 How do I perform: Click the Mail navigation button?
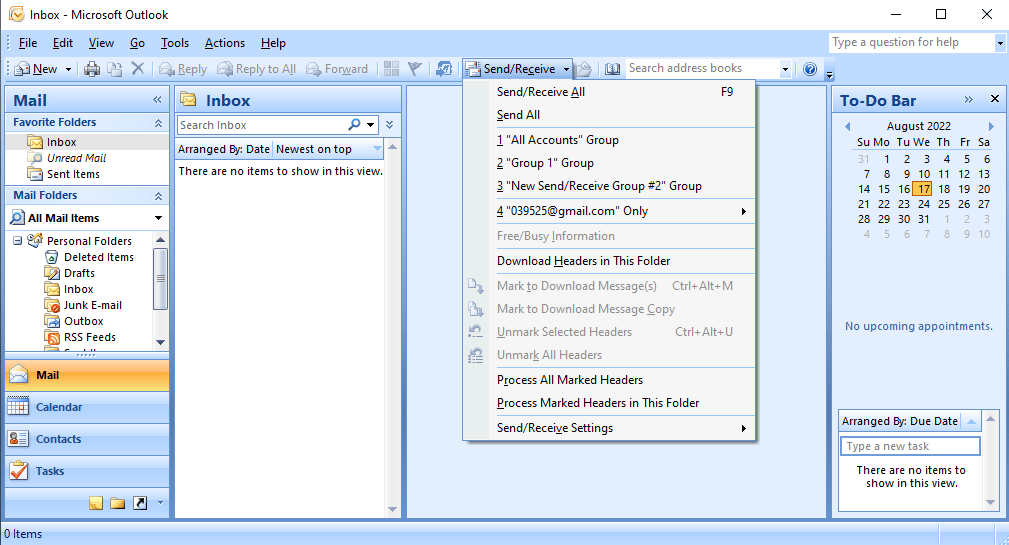tap(87, 375)
